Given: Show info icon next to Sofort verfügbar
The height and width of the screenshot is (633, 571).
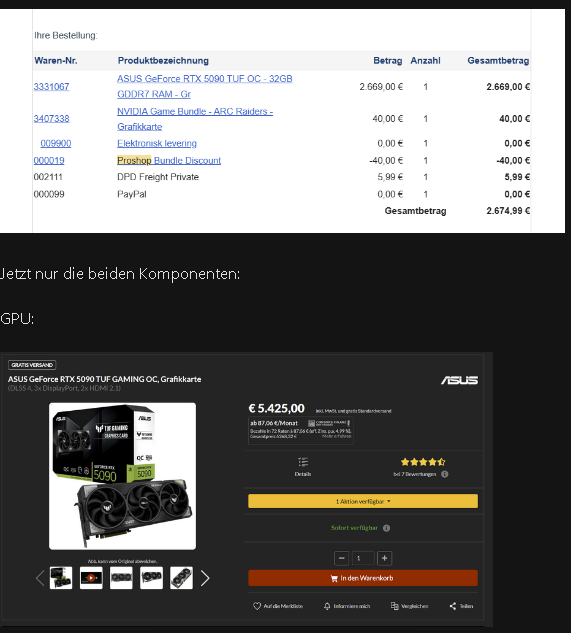Looking at the screenshot, I should (x=386, y=528).
